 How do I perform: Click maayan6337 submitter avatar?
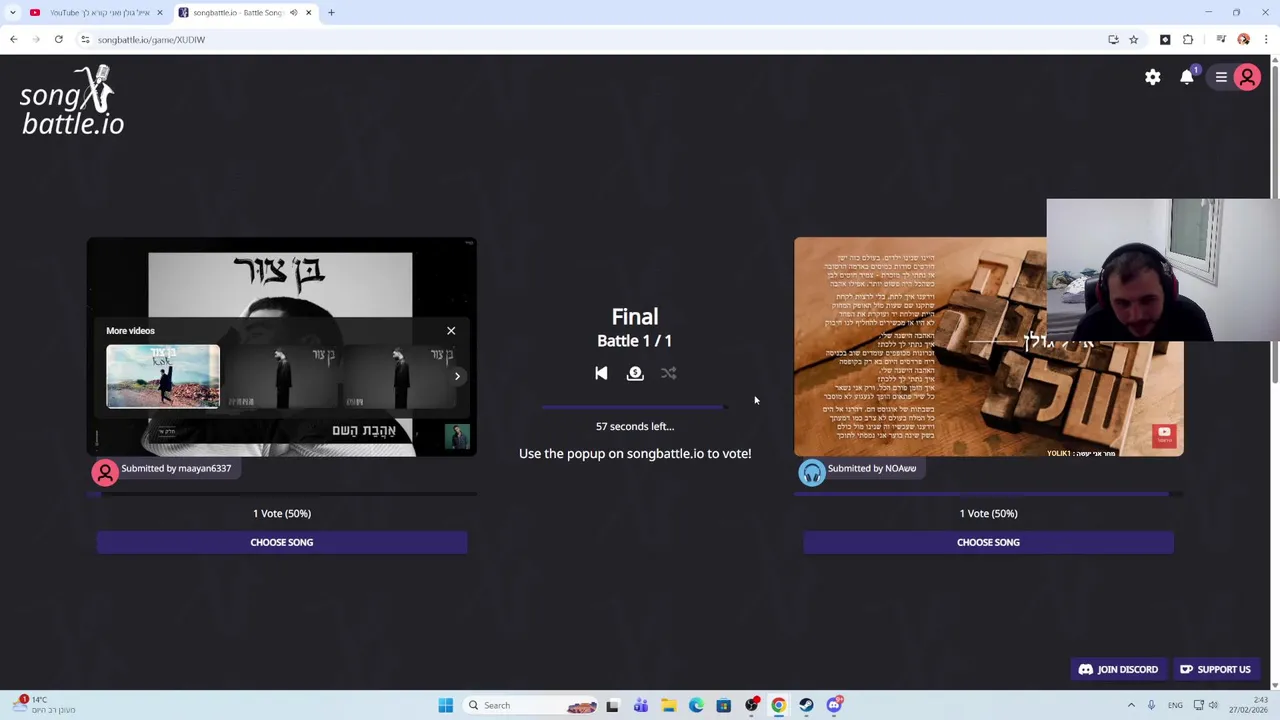coord(105,472)
